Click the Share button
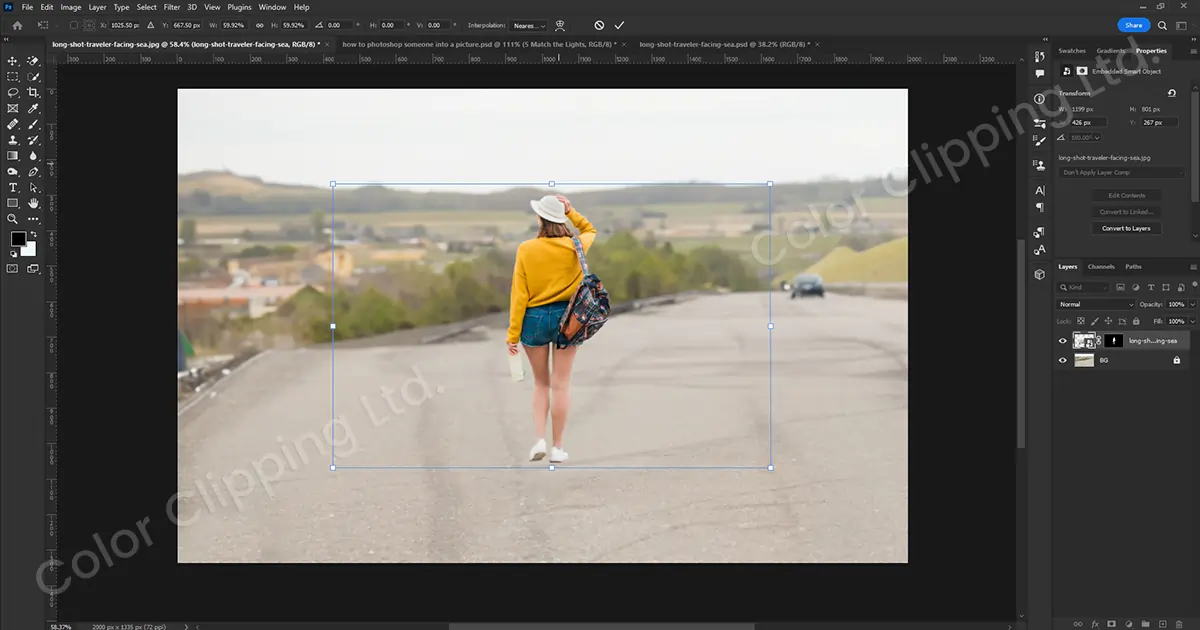The height and width of the screenshot is (630, 1200). point(1133,25)
